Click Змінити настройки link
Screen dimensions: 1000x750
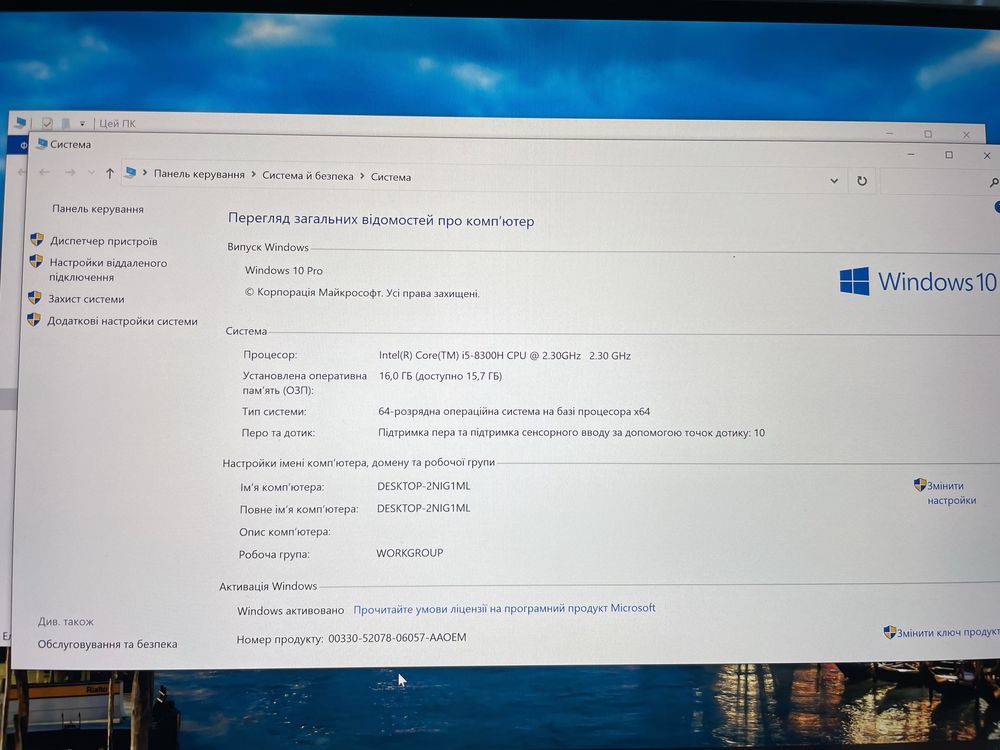tap(951, 493)
